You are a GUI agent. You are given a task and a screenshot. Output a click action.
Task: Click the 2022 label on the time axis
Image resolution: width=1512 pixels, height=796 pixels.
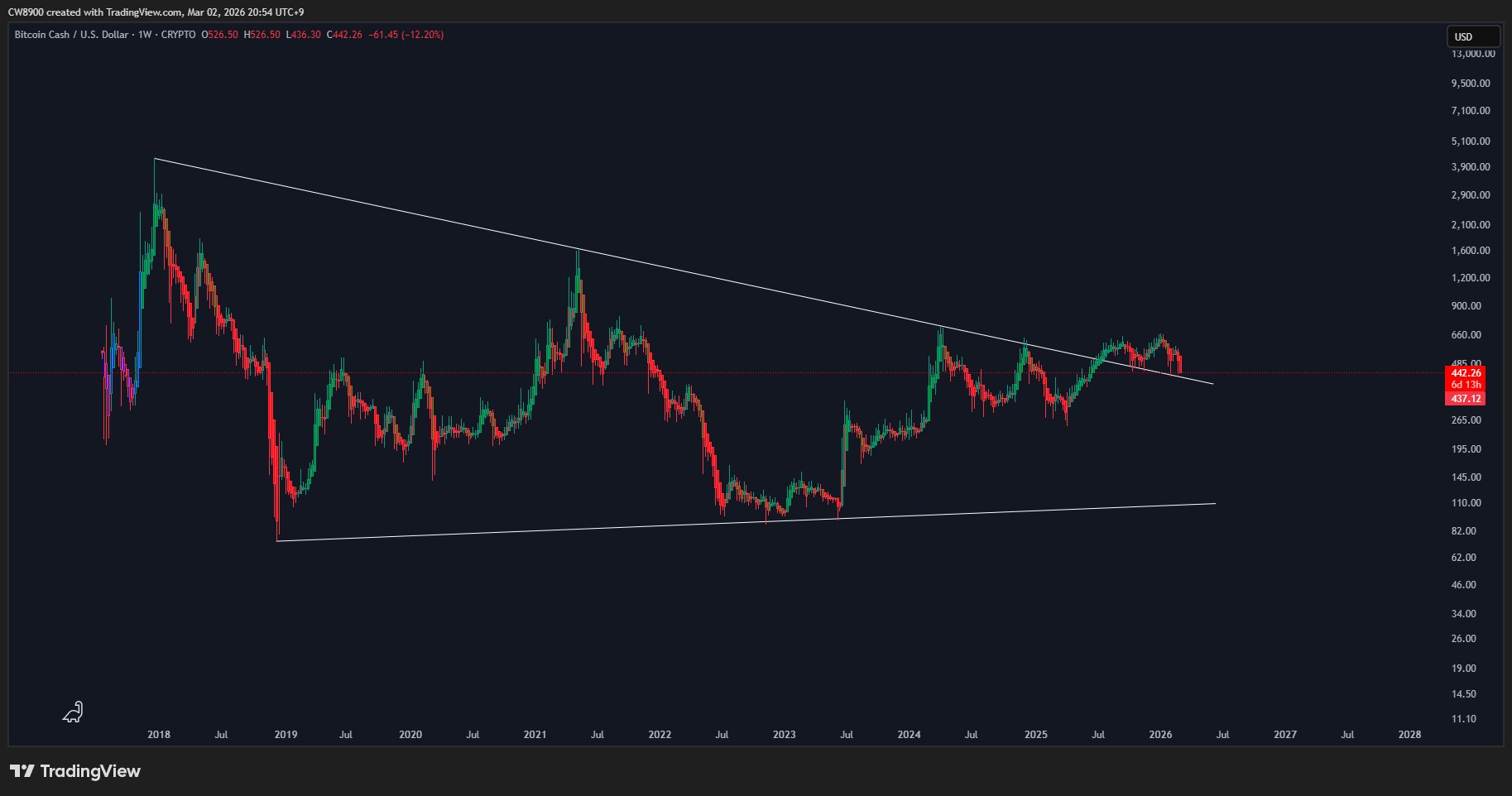(660, 735)
